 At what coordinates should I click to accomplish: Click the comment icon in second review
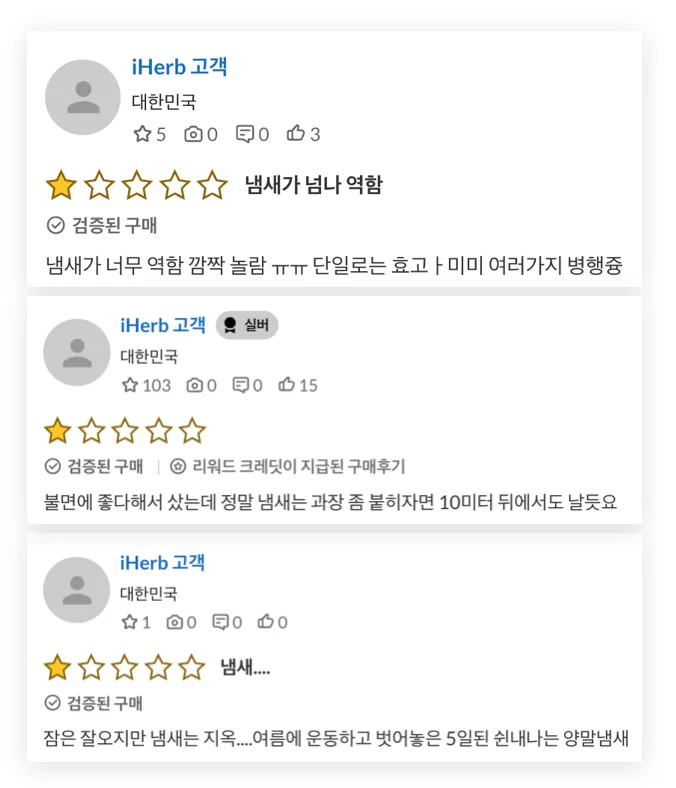(241, 385)
